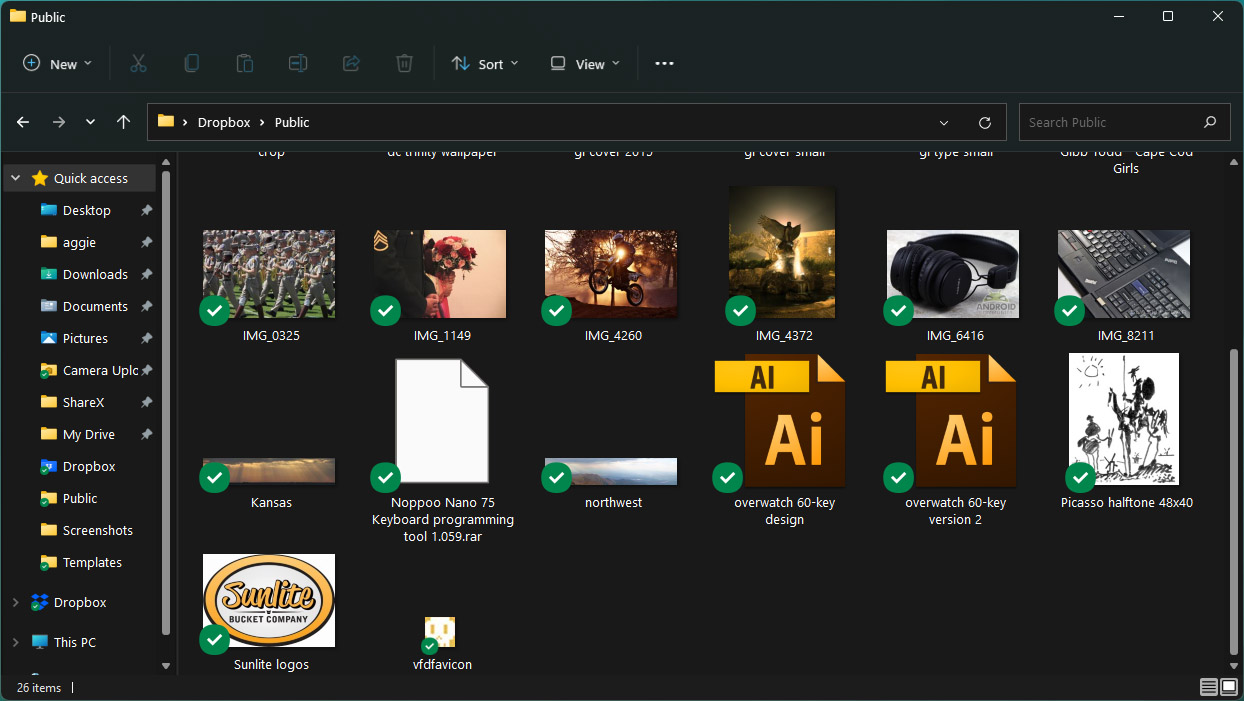Expand the This PC tree node
1244x701 pixels.
(16, 642)
